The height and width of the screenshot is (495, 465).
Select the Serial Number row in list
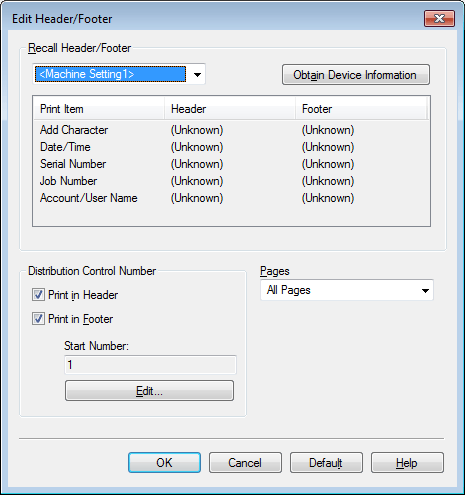coord(231,164)
